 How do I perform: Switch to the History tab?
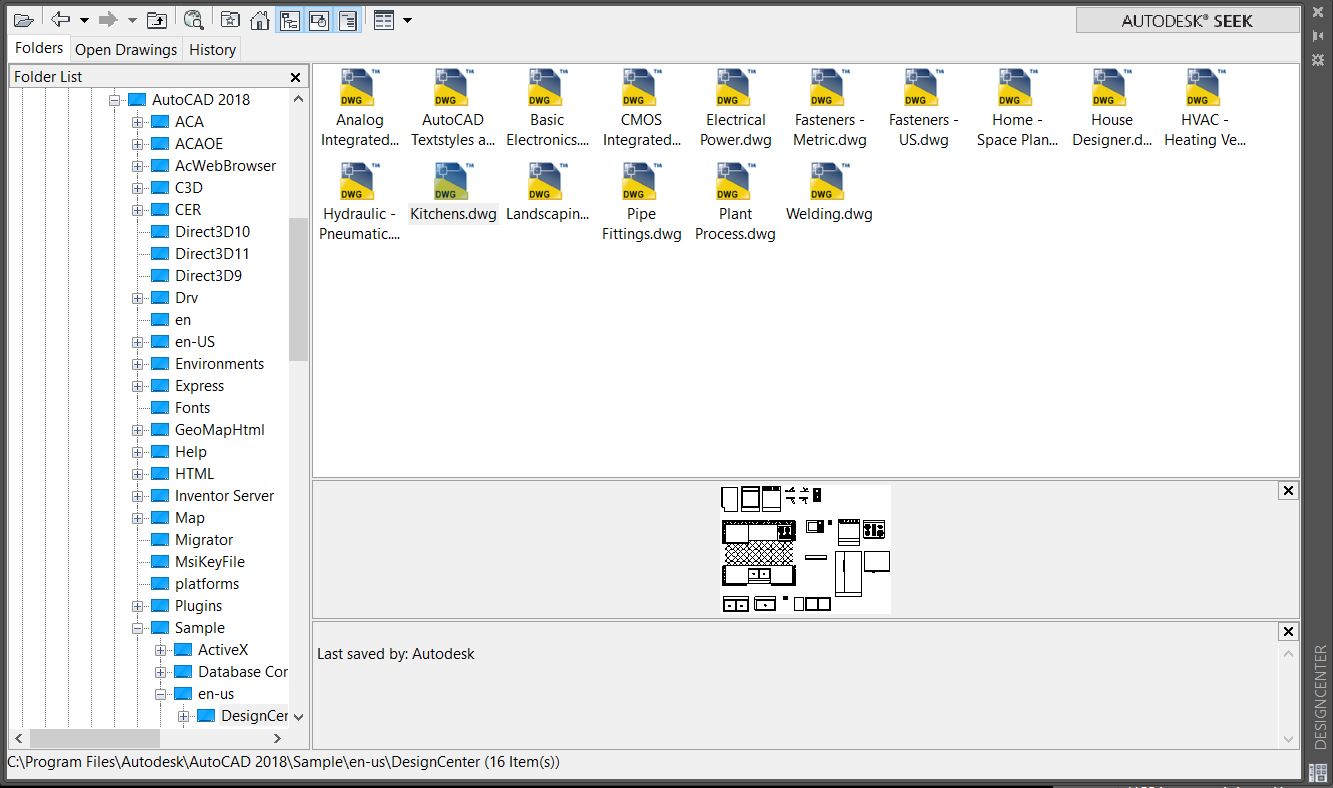click(x=212, y=49)
